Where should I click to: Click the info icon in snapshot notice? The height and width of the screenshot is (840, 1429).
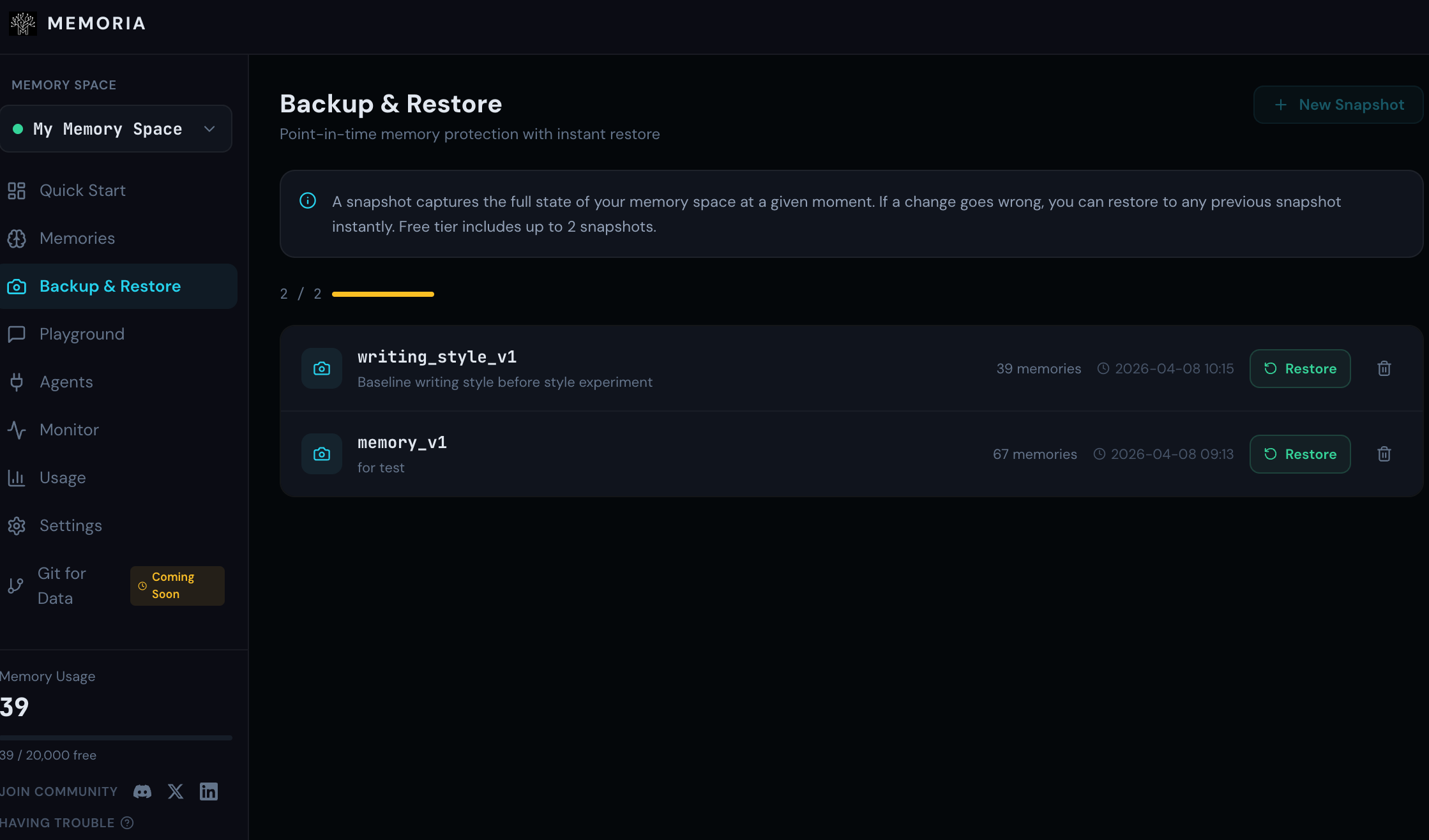point(308,201)
